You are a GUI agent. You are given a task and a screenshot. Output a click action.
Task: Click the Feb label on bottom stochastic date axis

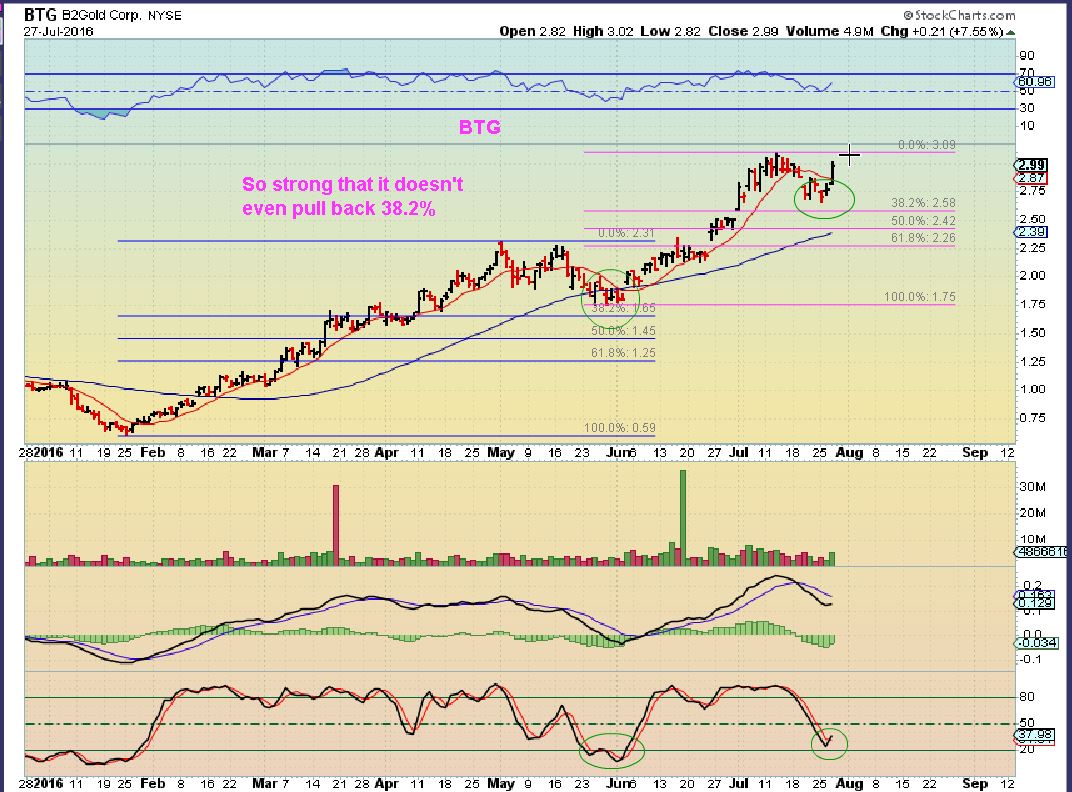152,784
